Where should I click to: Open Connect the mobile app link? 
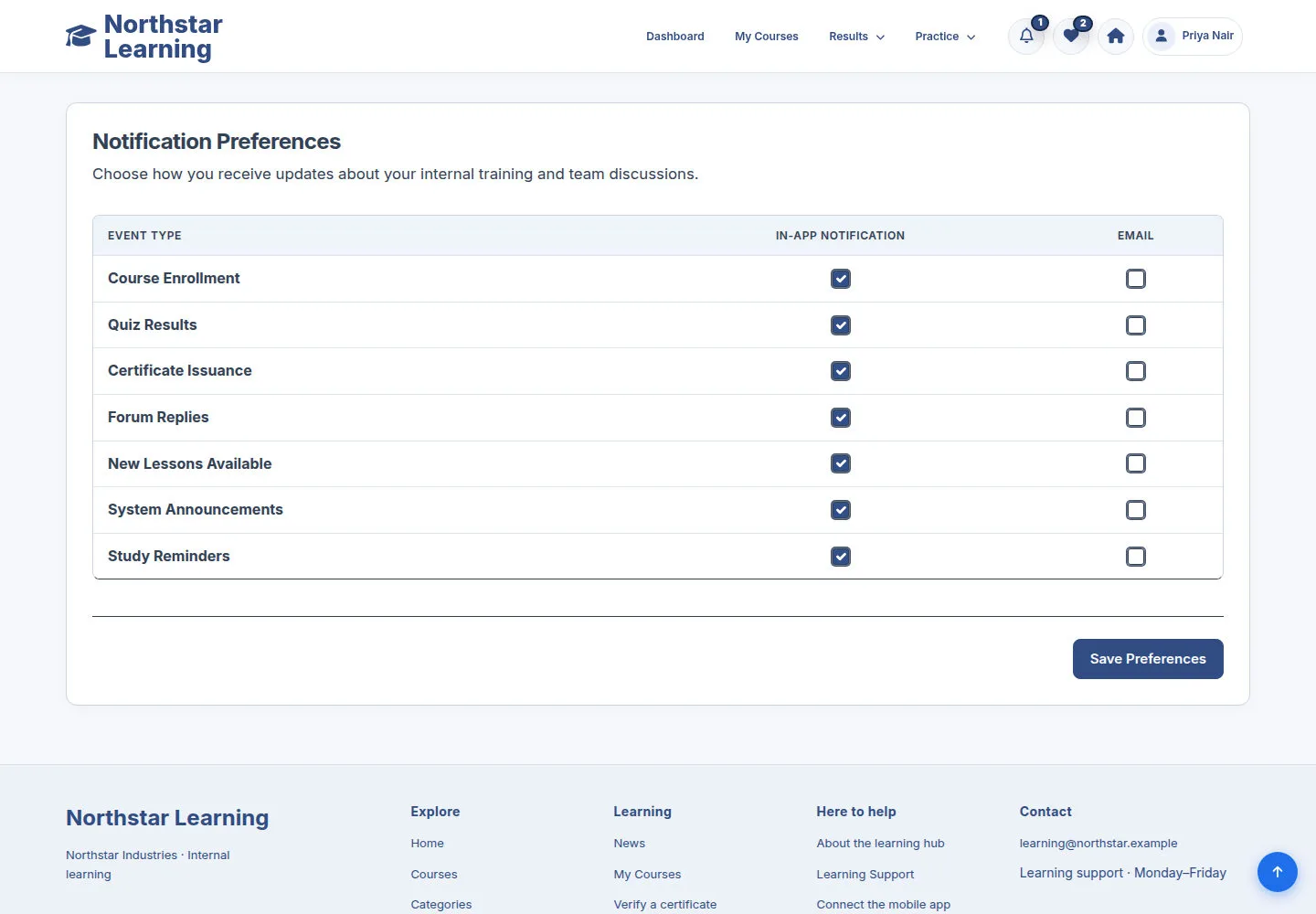click(884, 905)
